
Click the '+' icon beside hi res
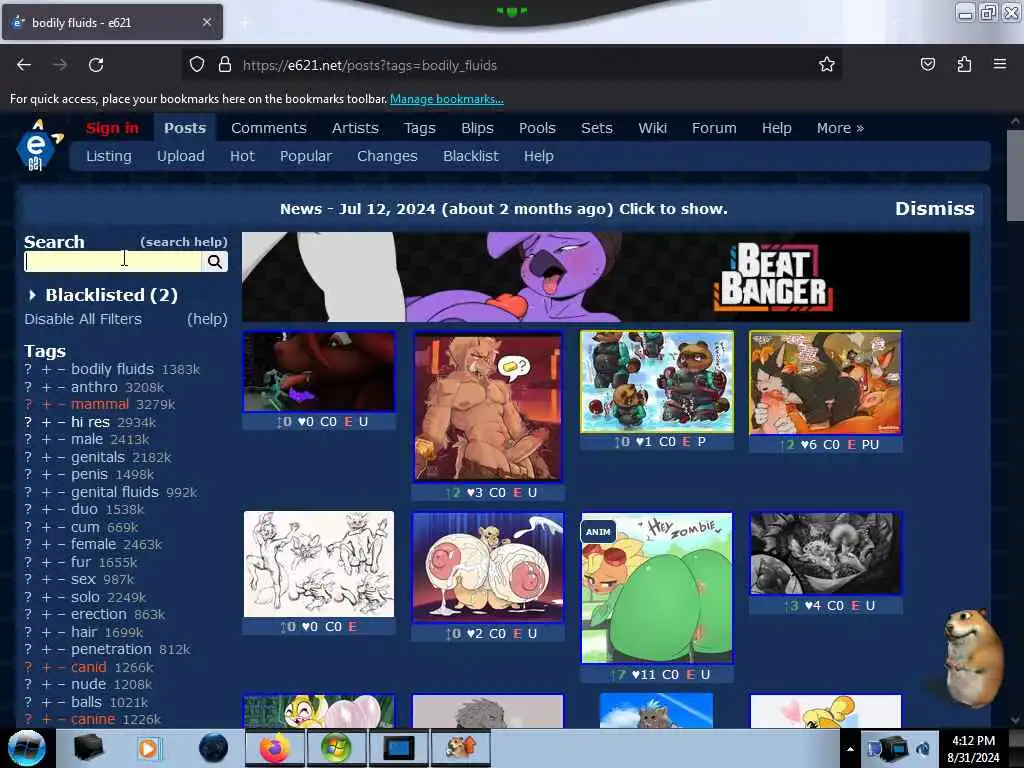coord(46,423)
